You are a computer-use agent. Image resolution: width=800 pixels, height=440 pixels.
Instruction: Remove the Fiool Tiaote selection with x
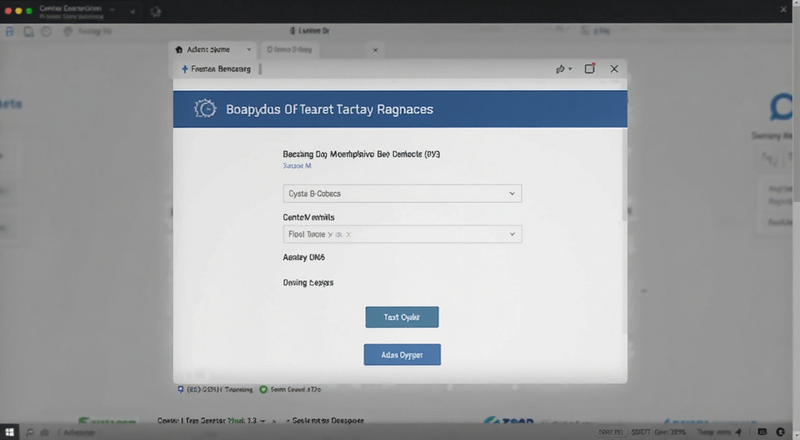coord(348,235)
